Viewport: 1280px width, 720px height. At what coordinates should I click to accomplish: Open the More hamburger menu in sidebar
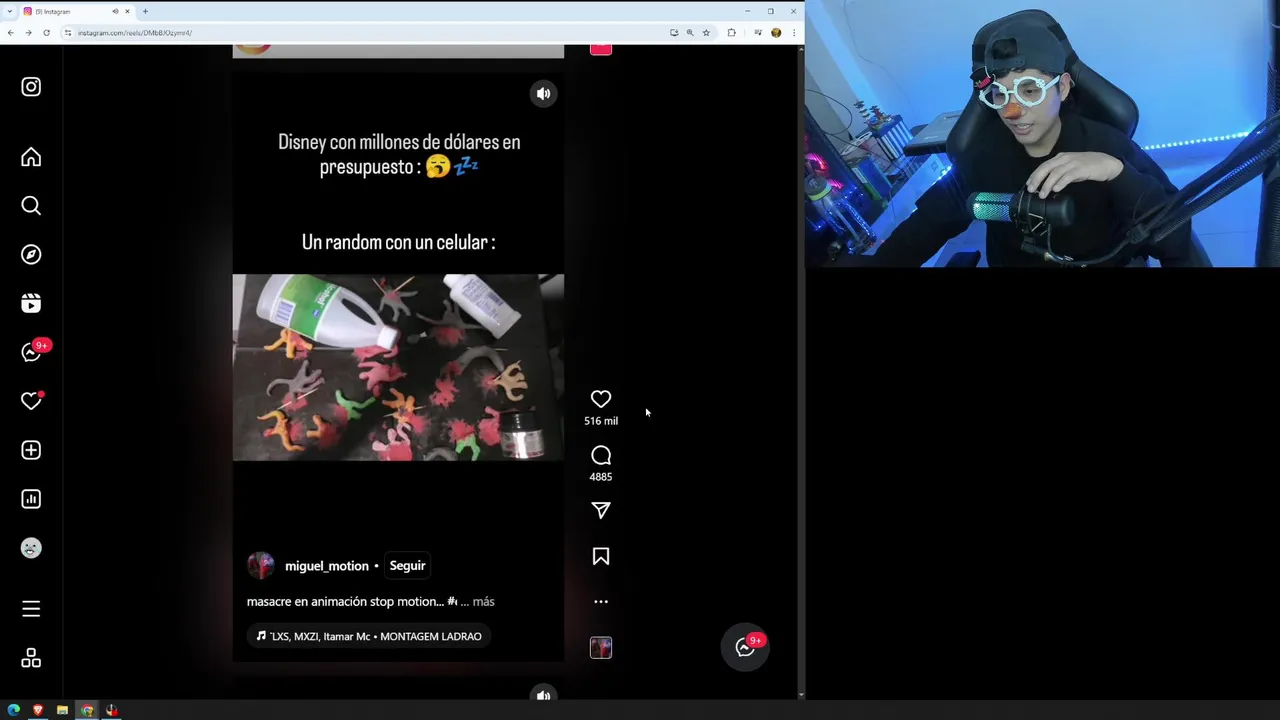[31, 609]
